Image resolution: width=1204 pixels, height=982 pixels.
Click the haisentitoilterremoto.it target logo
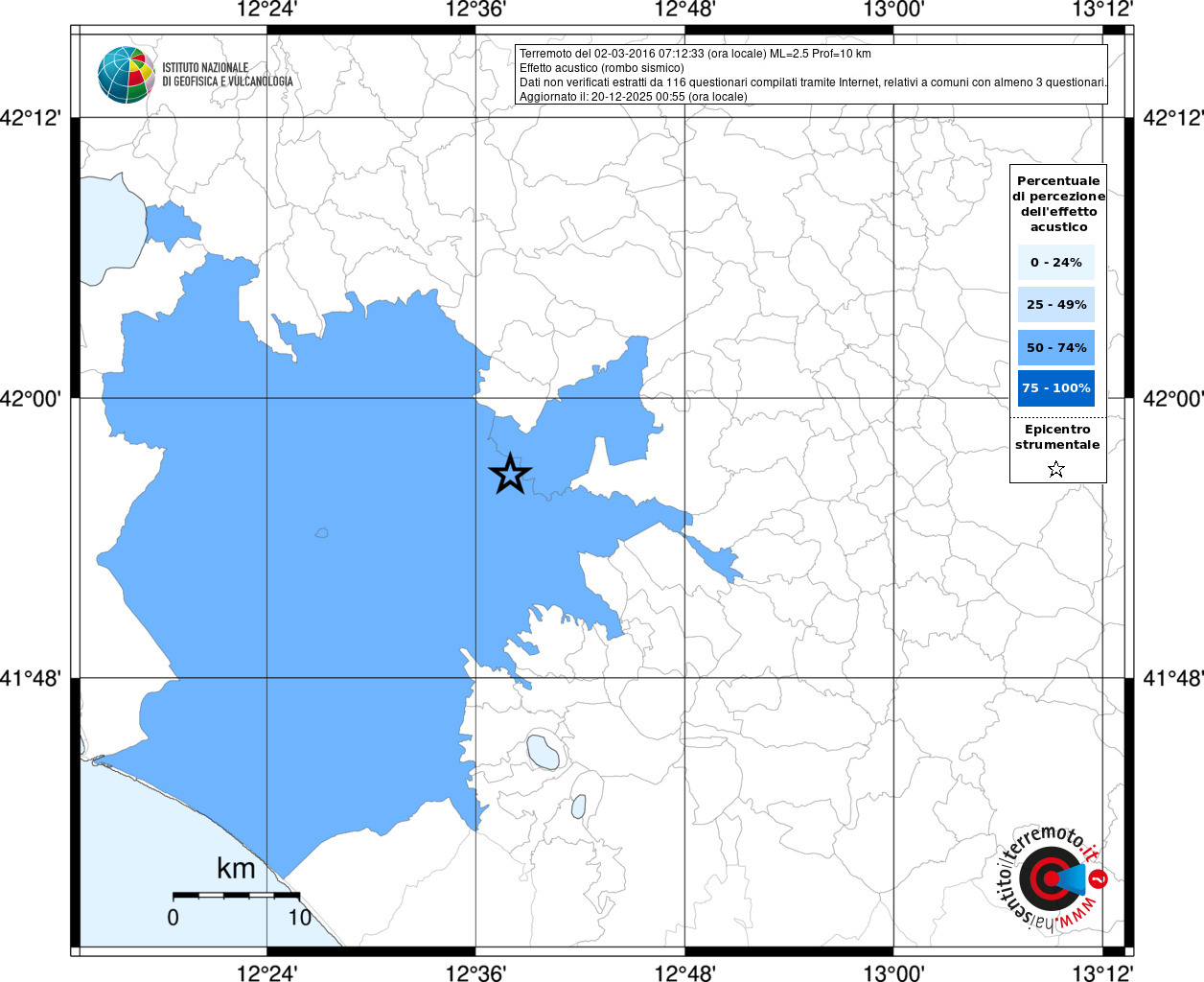[x=1053, y=877]
